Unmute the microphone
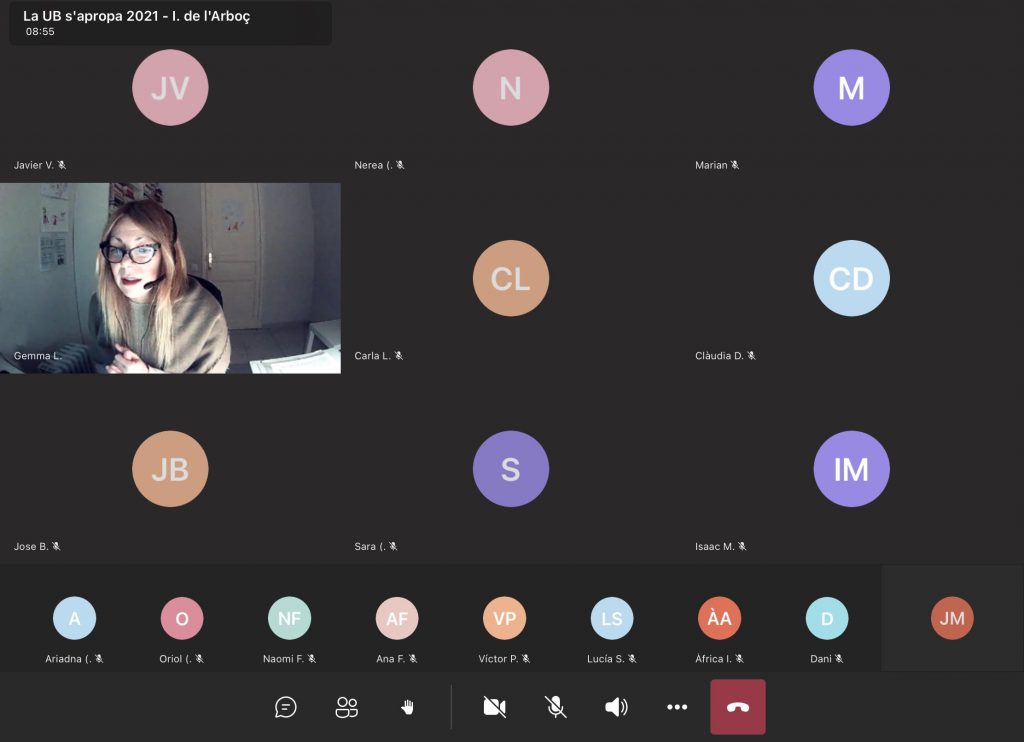This screenshot has width=1024, height=742. (x=555, y=708)
